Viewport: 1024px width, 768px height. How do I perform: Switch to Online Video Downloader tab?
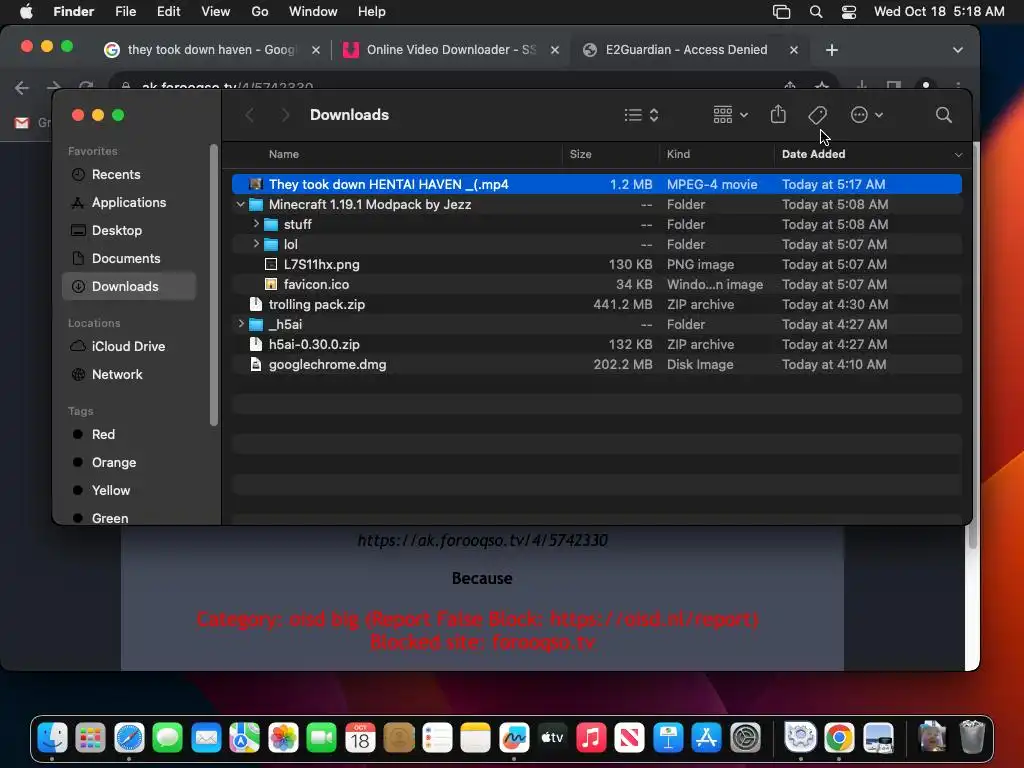(451, 50)
